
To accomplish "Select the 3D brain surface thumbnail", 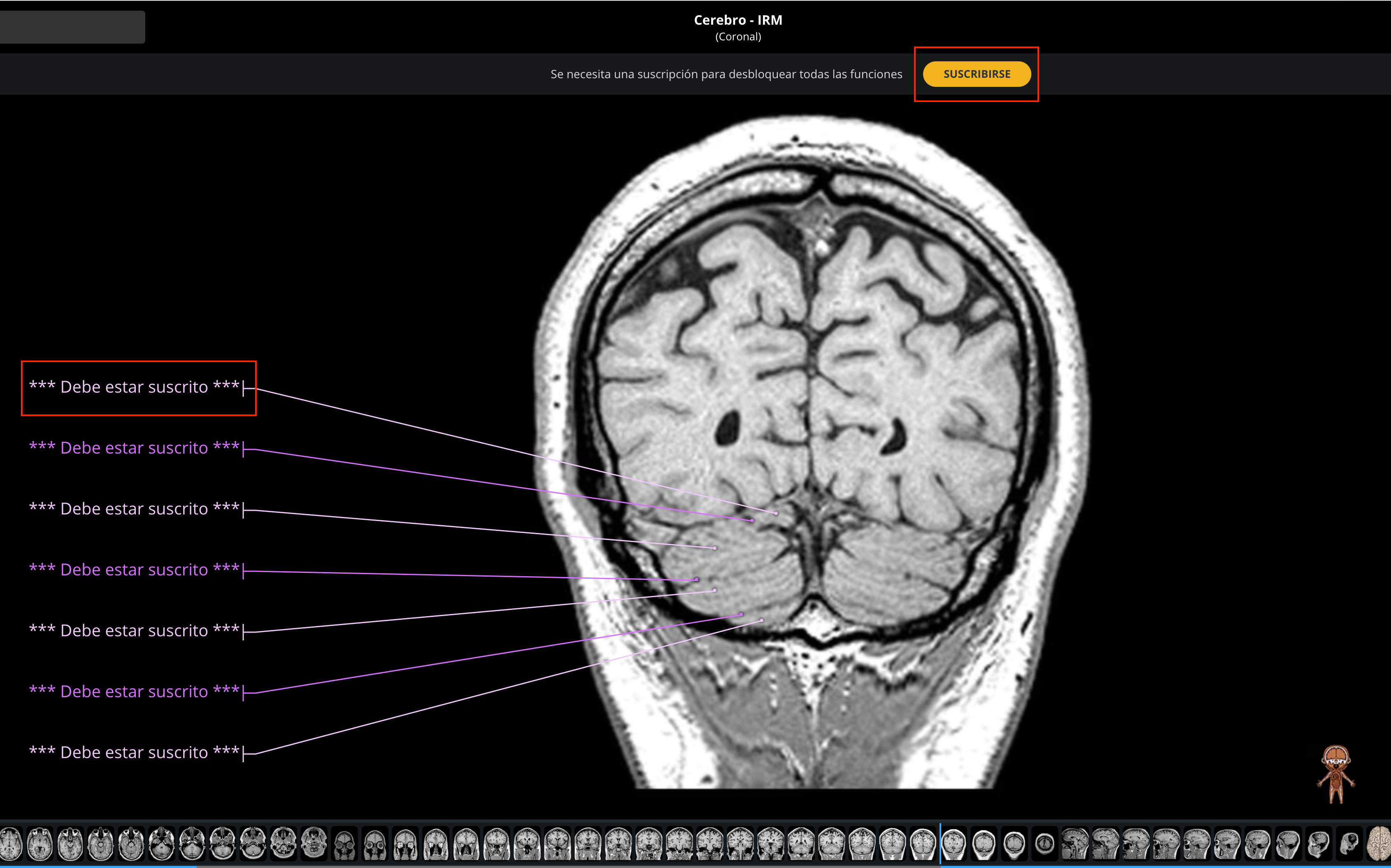I will tap(1378, 844).
